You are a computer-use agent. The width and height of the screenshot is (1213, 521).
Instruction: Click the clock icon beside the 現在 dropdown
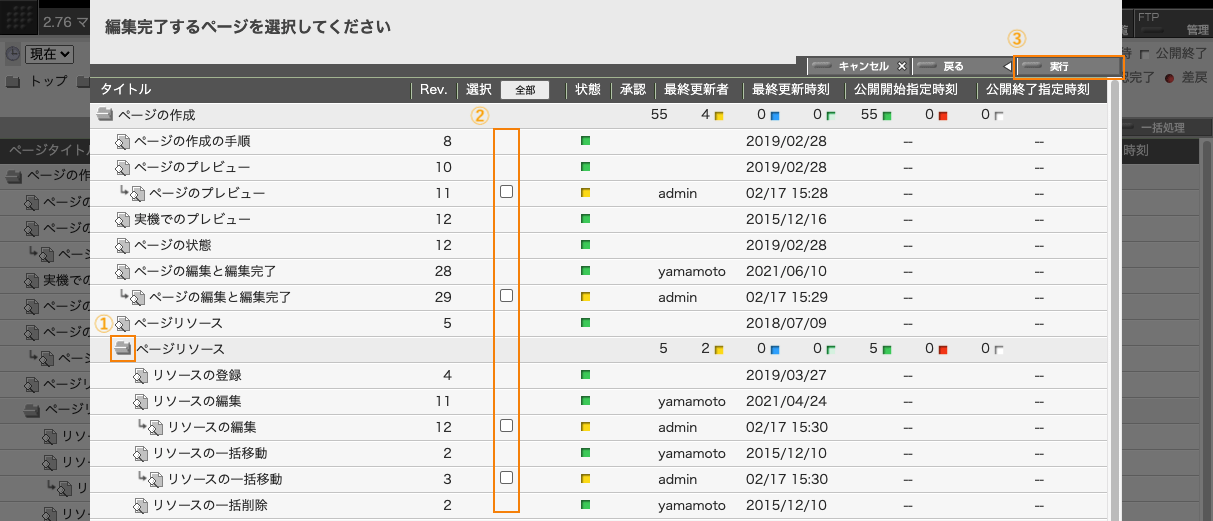tap(12, 54)
